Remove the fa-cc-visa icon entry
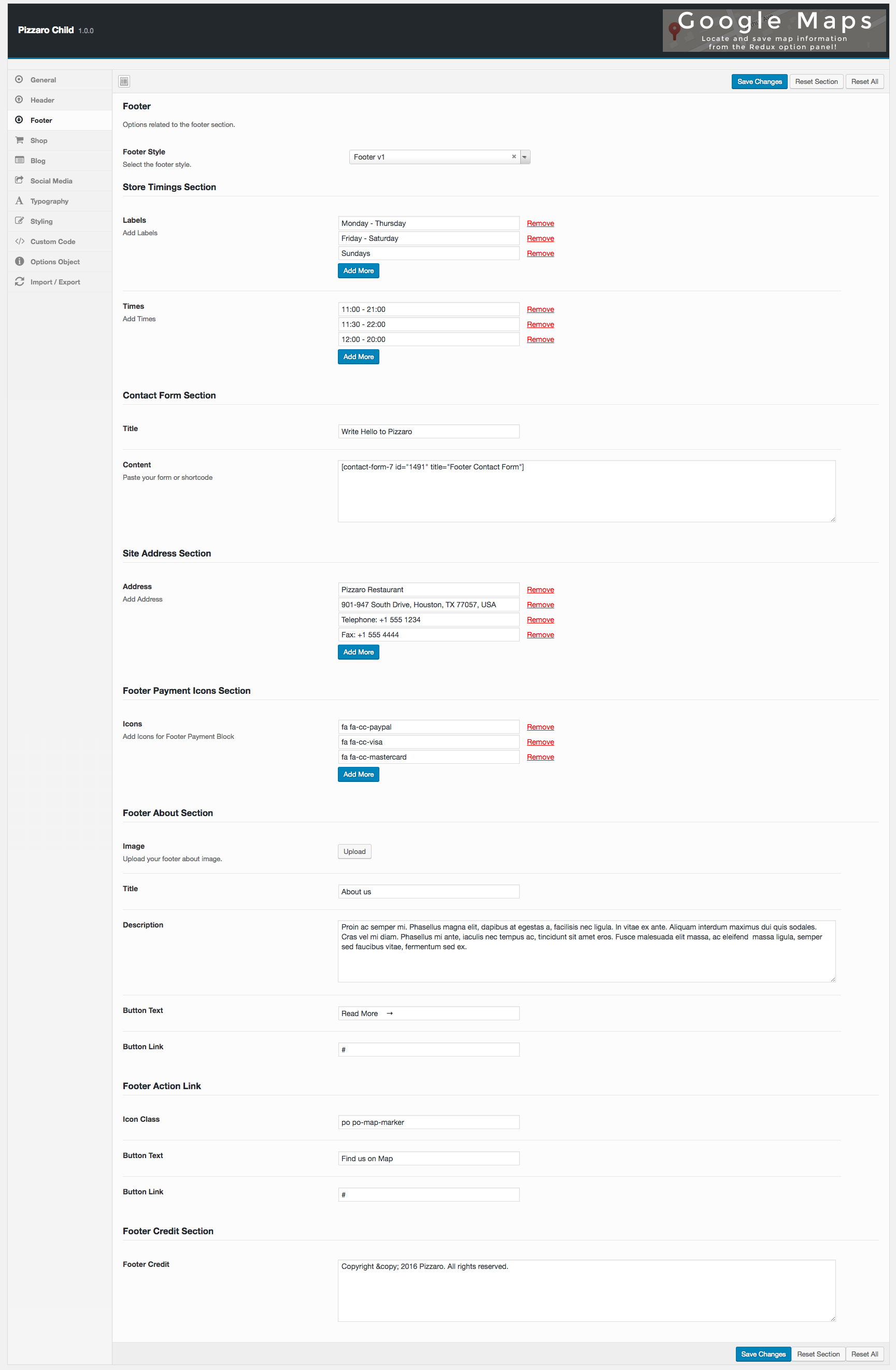 pos(540,742)
